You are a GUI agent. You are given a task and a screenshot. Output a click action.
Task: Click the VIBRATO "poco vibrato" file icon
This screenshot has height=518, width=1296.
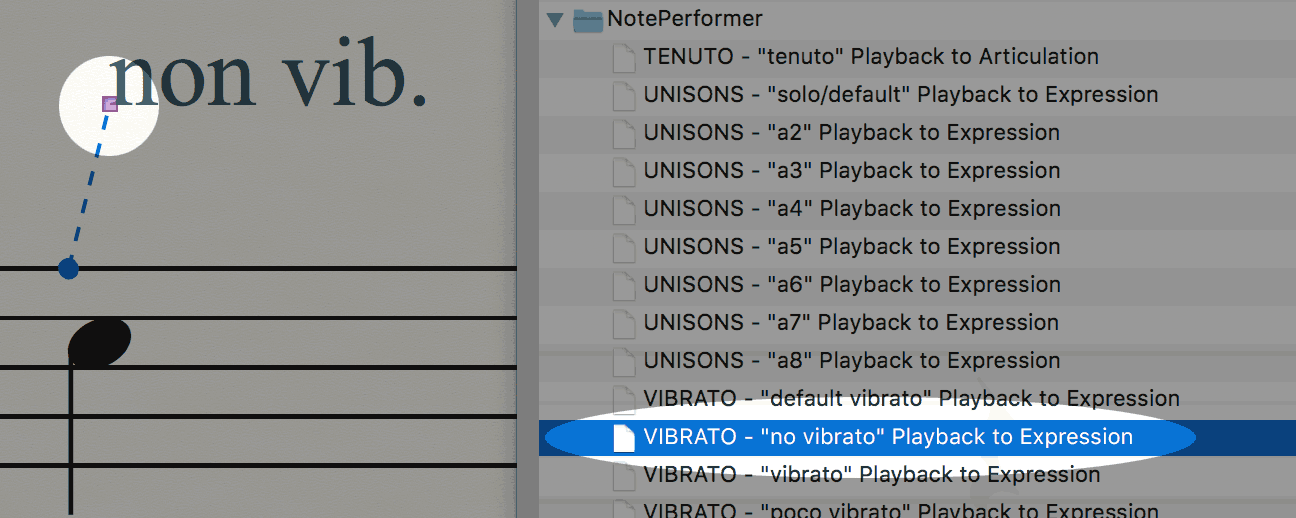tap(624, 508)
